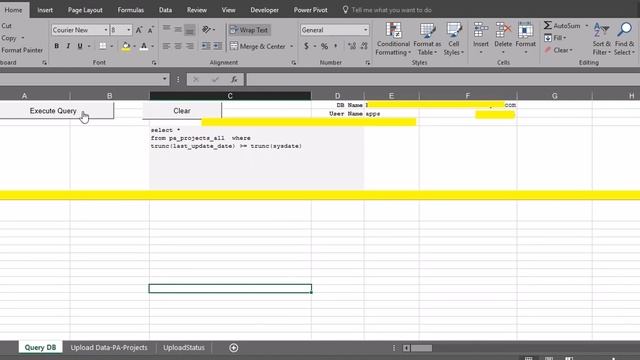Viewport: 640px width, 360px height.
Task: Add a new sheet with plus icon
Action: [233, 348]
